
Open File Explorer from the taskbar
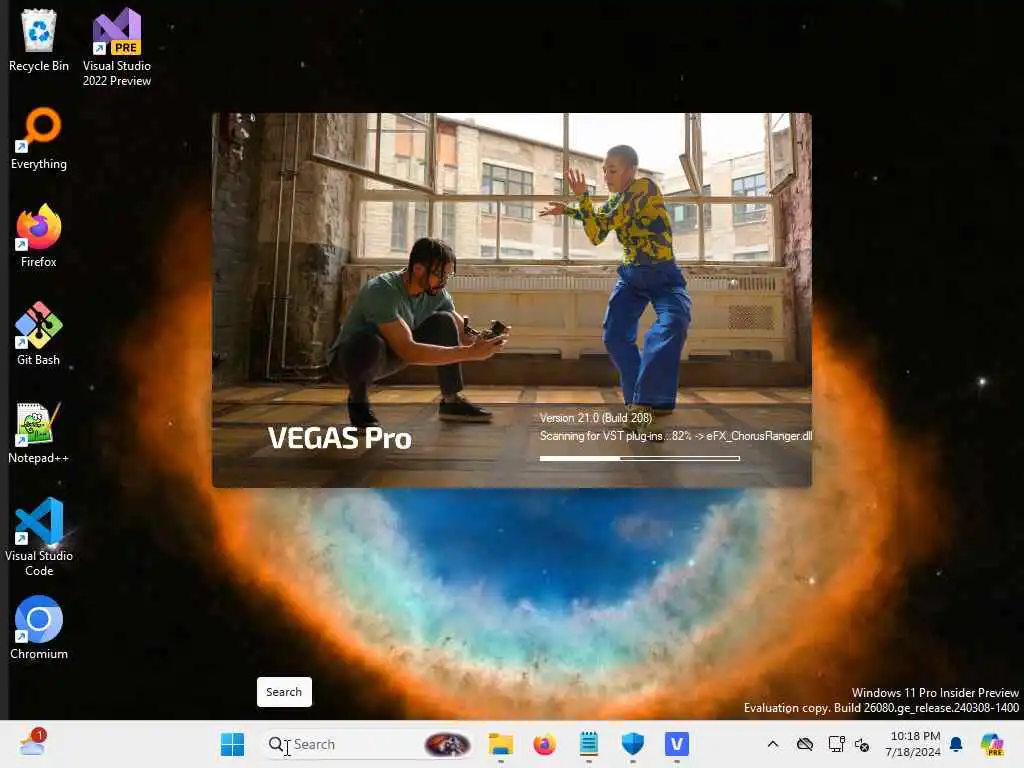point(501,744)
